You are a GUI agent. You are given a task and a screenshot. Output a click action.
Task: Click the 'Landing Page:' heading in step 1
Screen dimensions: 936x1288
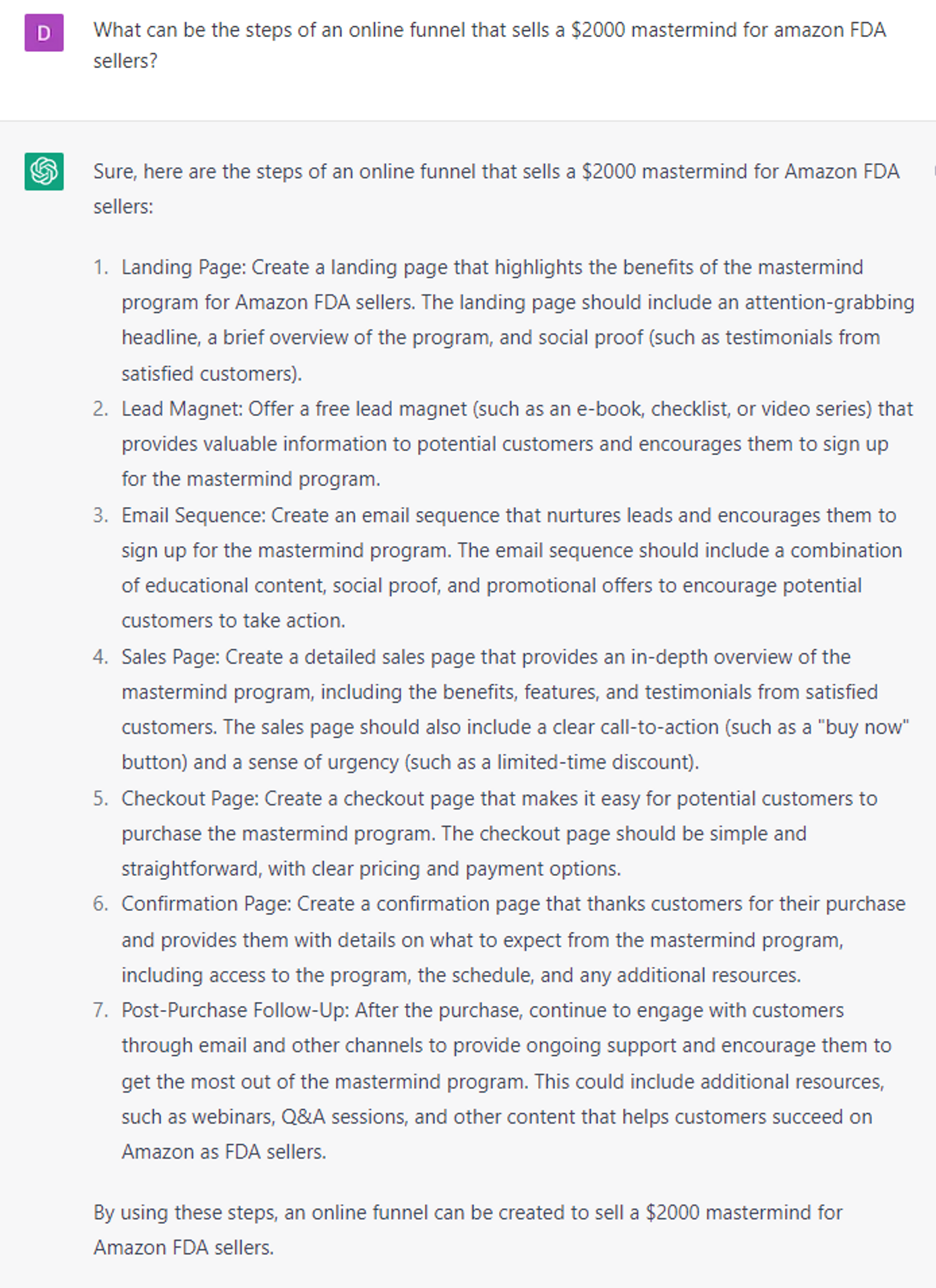click(183, 267)
